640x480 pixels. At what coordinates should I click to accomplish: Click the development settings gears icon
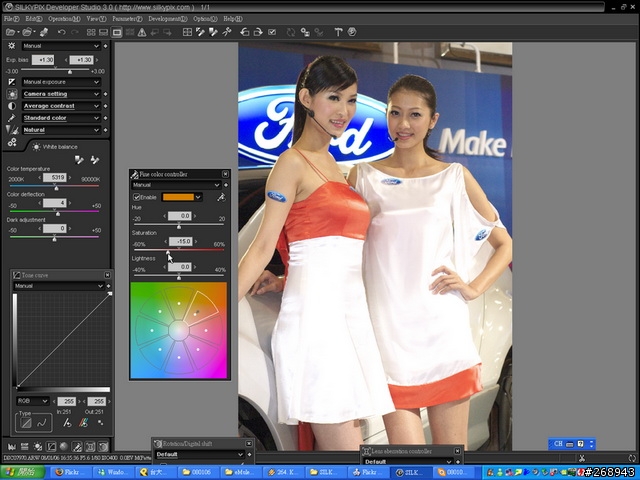tap(12, 142)
